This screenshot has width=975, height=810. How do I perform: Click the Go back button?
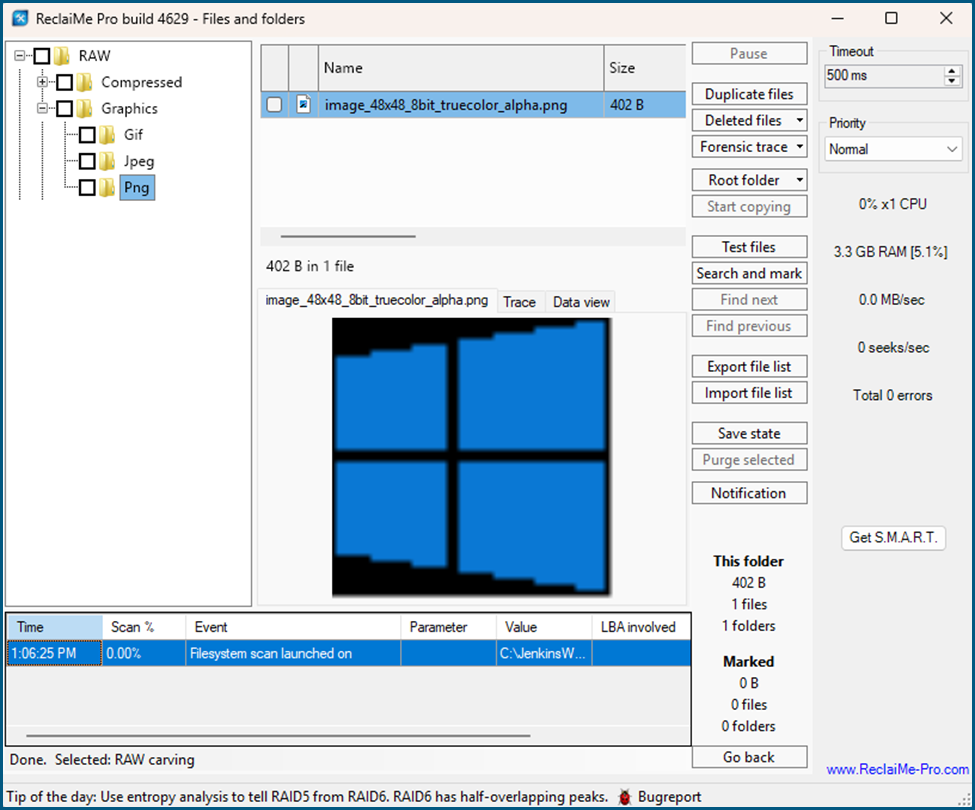tap(749, 757)
